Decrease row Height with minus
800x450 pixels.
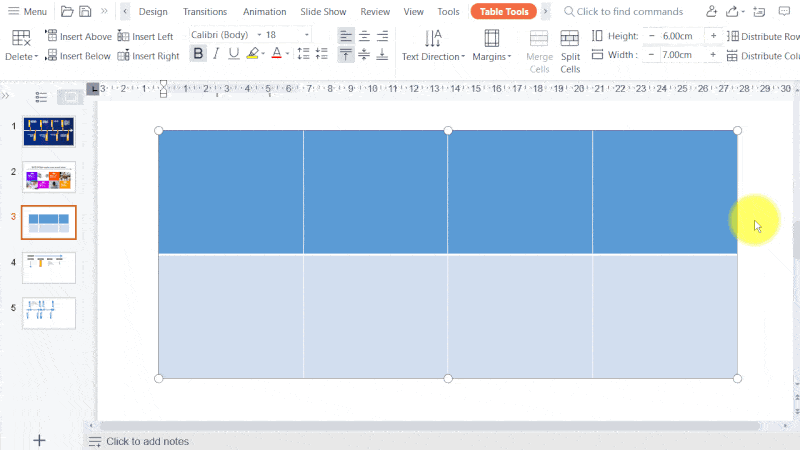click(x=652, y=36)
